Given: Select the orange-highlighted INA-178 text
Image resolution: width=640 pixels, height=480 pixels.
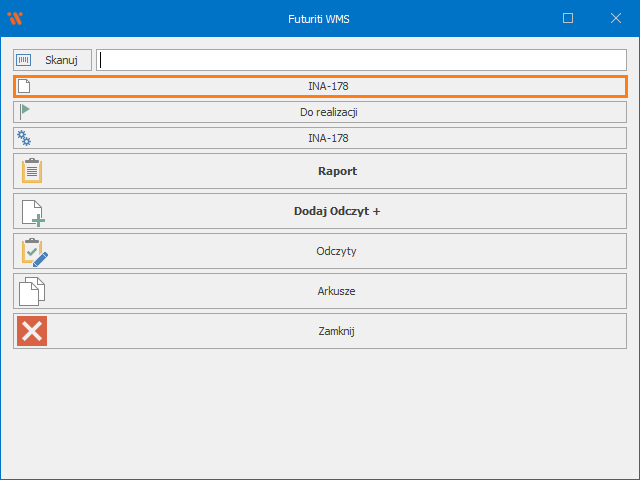Looking at the screenshot, I should (328, 86).
